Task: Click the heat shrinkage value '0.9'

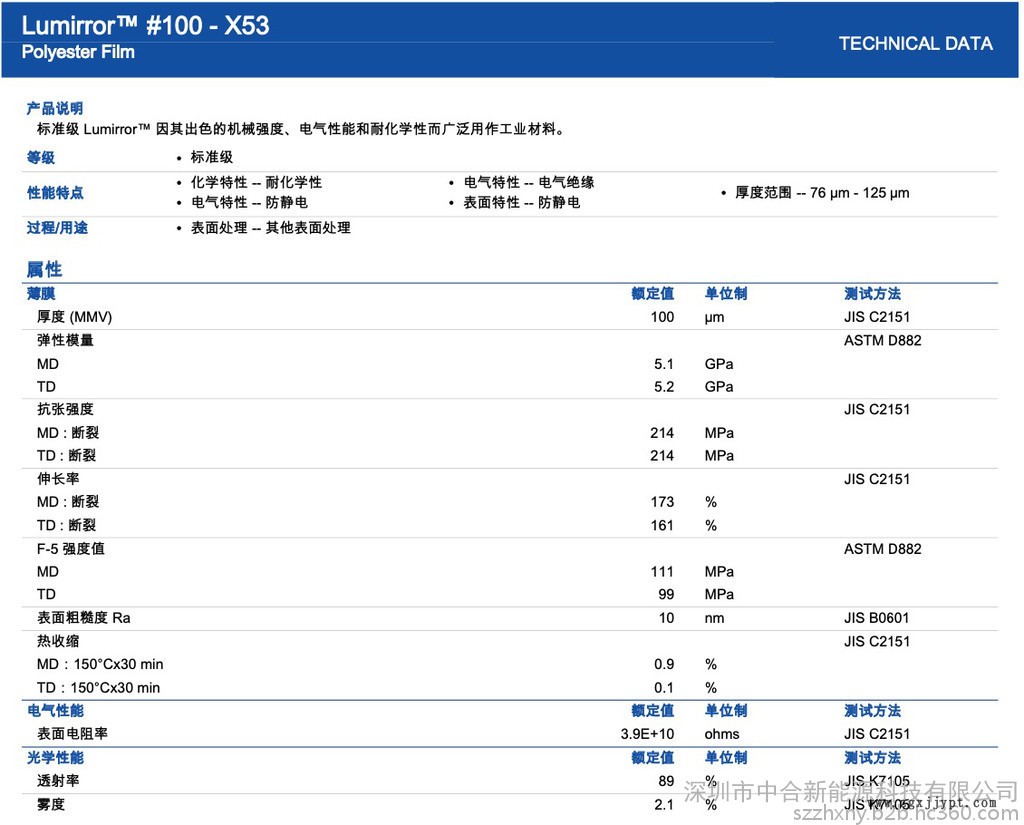Action: [x=664, y=664]
